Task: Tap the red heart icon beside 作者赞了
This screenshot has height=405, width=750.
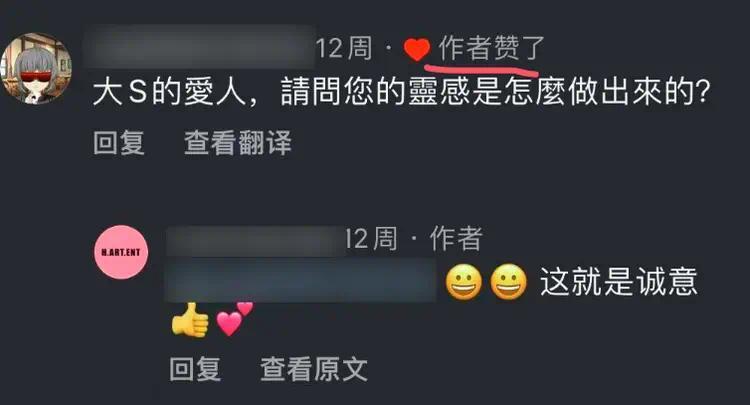Action: [x=417, y=49]
